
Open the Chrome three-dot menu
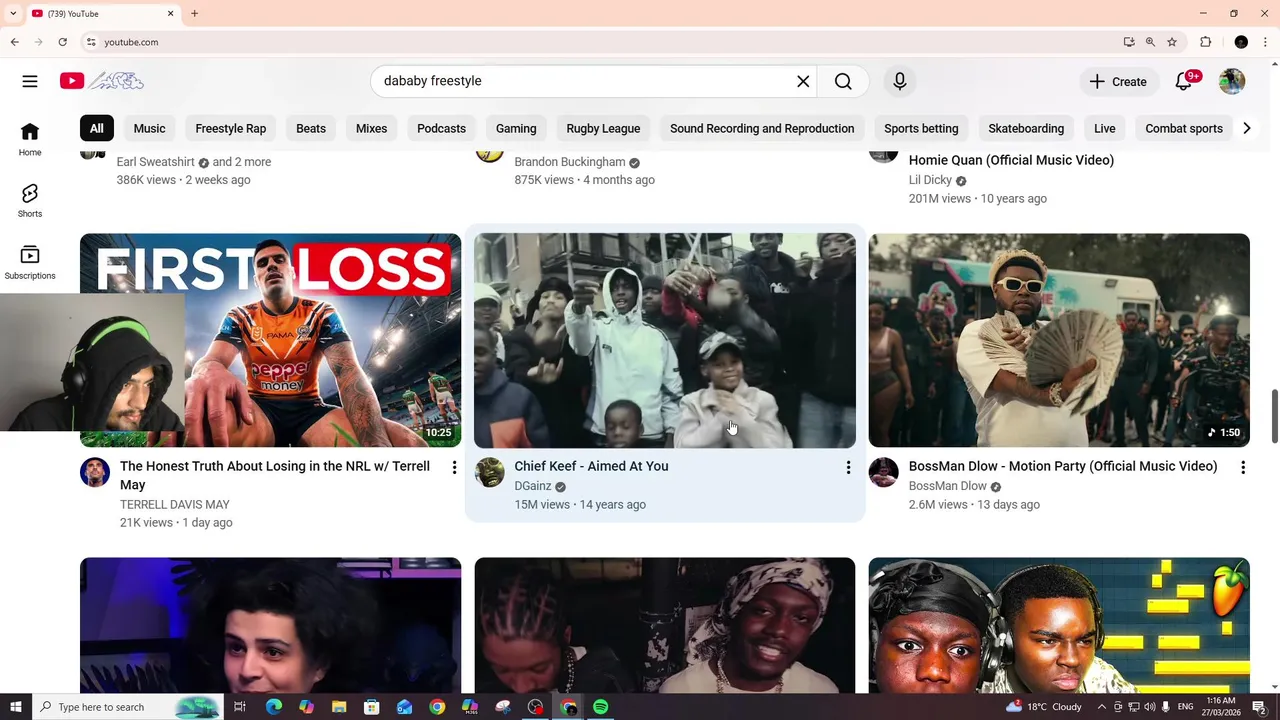click(1266, 42)
